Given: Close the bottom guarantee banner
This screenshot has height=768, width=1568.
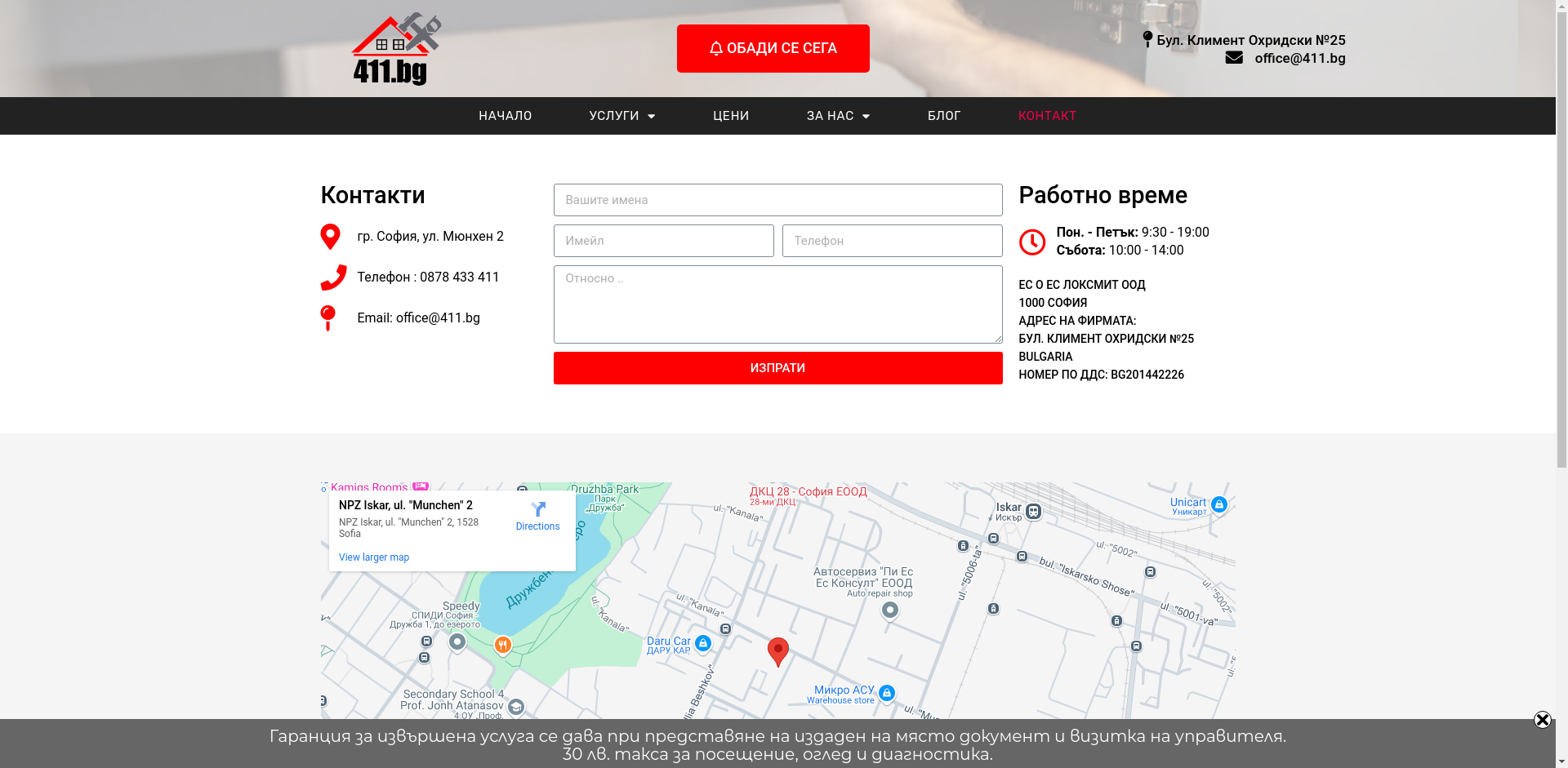Looking at the screenshot, I should [x=1542, y=720].
